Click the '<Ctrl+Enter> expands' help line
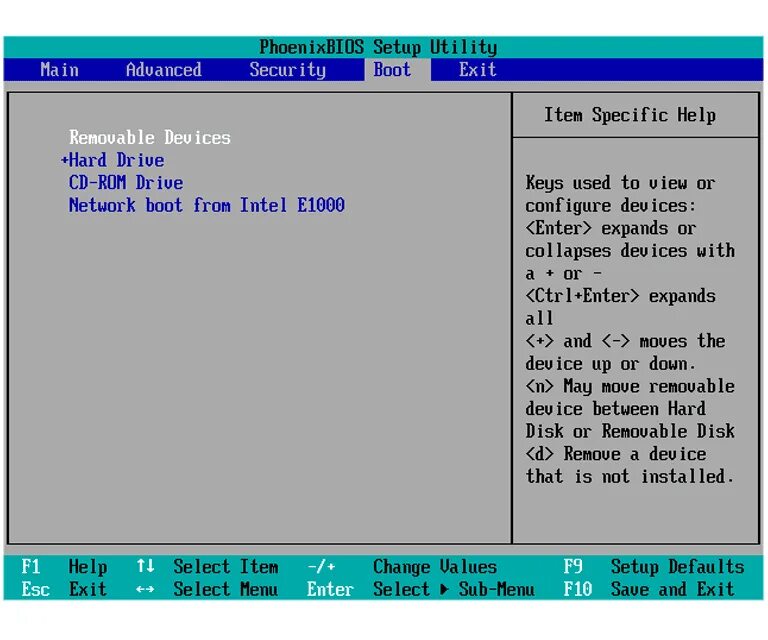768x640 pixels. [621, 296]
